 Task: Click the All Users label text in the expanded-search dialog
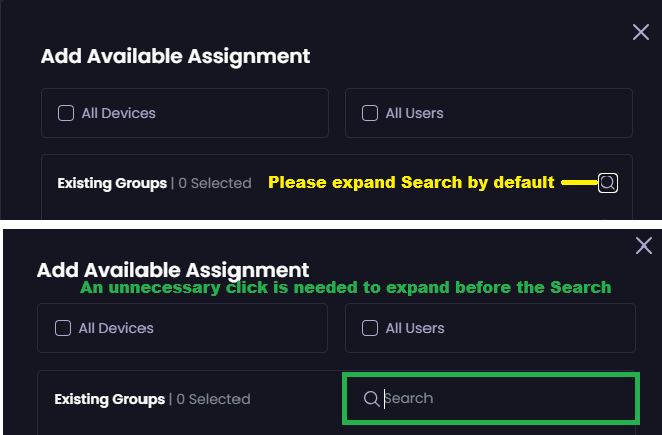414,327
